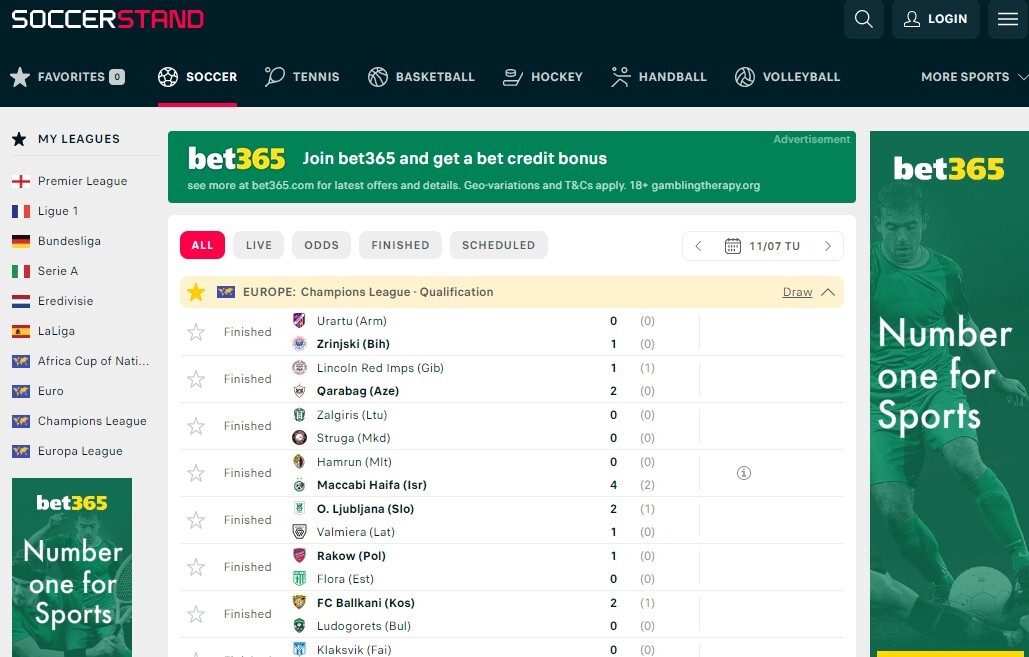Open Premier League from My Leagues
This screenshot has width=1029, height=657.
tap(81, 181)
